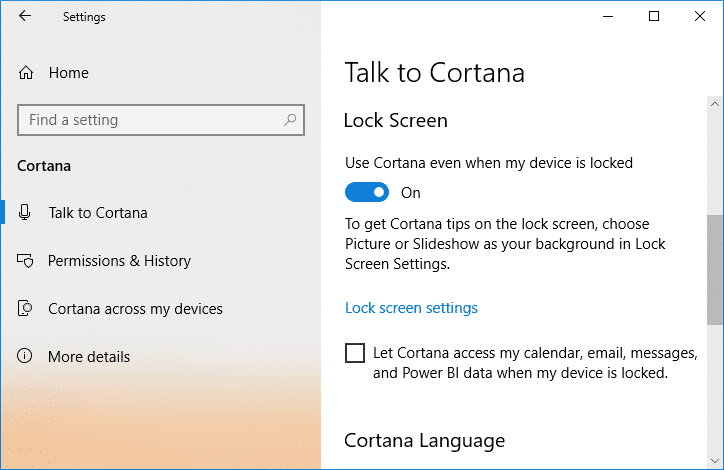Click the Home house icon
Viewport: 724px width, 470px height.
click(26, 72)
